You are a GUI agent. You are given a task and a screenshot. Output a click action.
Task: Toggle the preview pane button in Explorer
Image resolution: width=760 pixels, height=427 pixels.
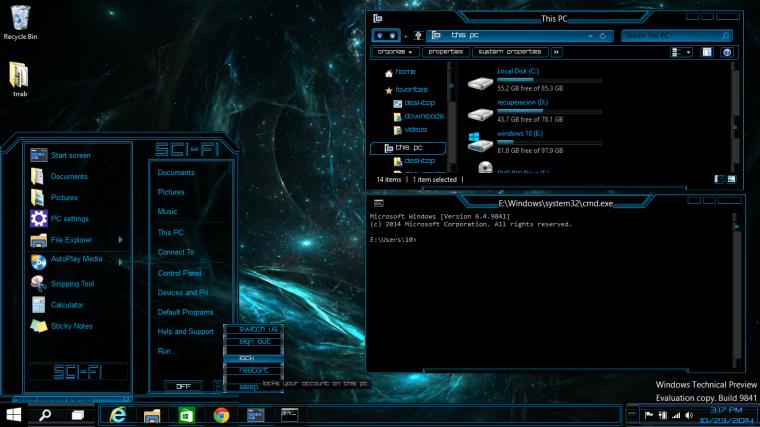click(707, 52)
